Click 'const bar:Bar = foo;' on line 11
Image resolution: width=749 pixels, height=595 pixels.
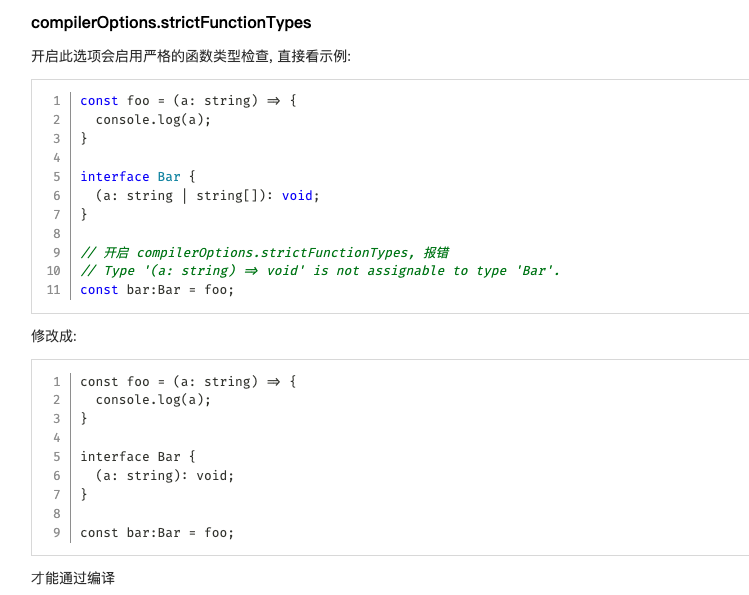click(157, 290)
